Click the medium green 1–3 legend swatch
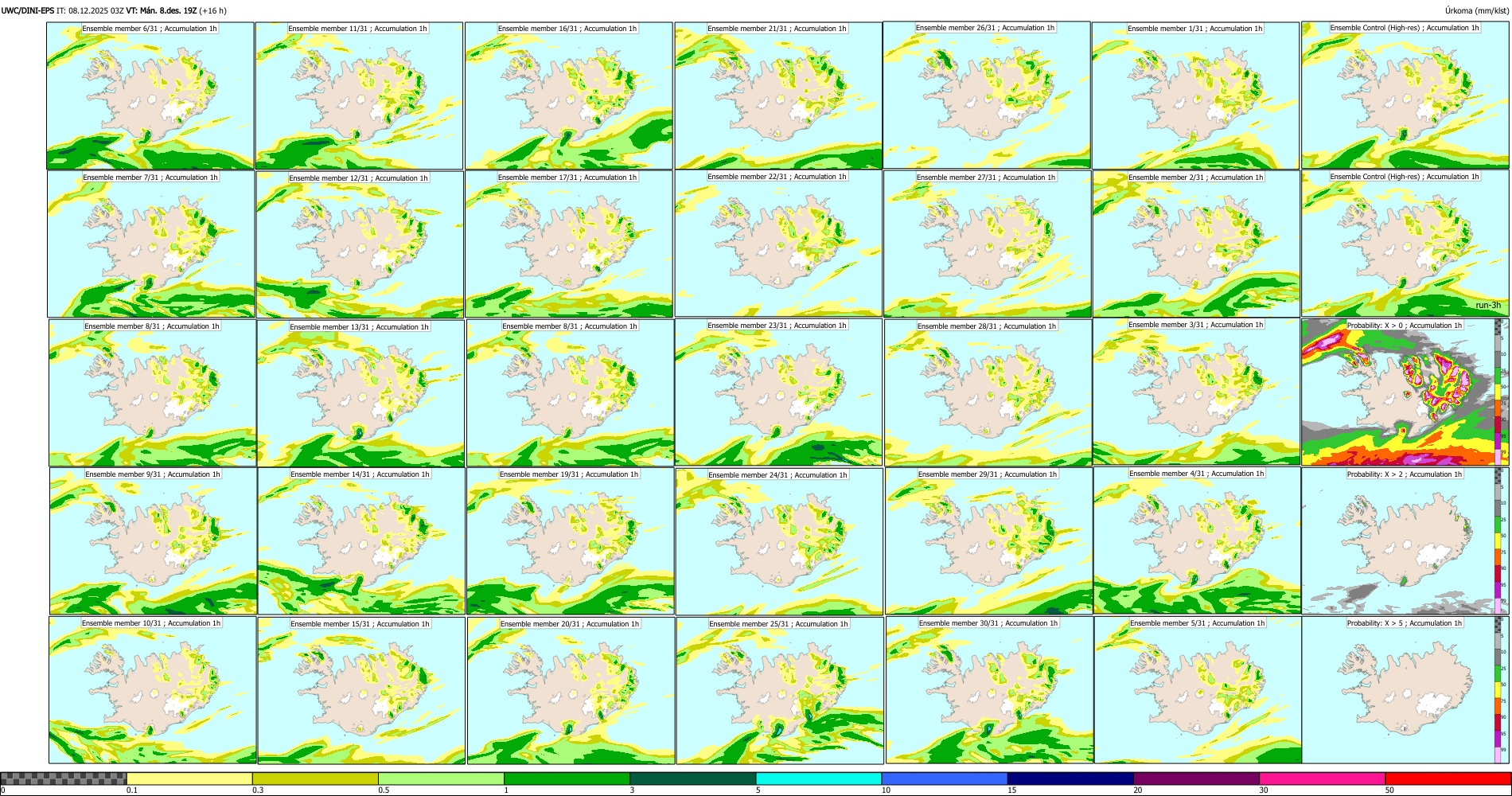Image resolution: width=1512 pixels, height=796 pixels. coord(567,778)
